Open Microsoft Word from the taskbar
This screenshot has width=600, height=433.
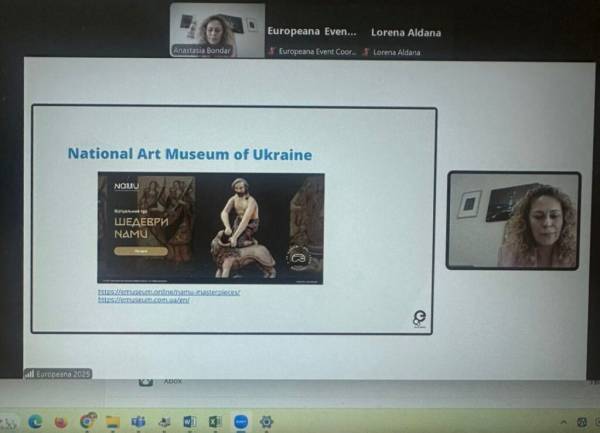190,422
